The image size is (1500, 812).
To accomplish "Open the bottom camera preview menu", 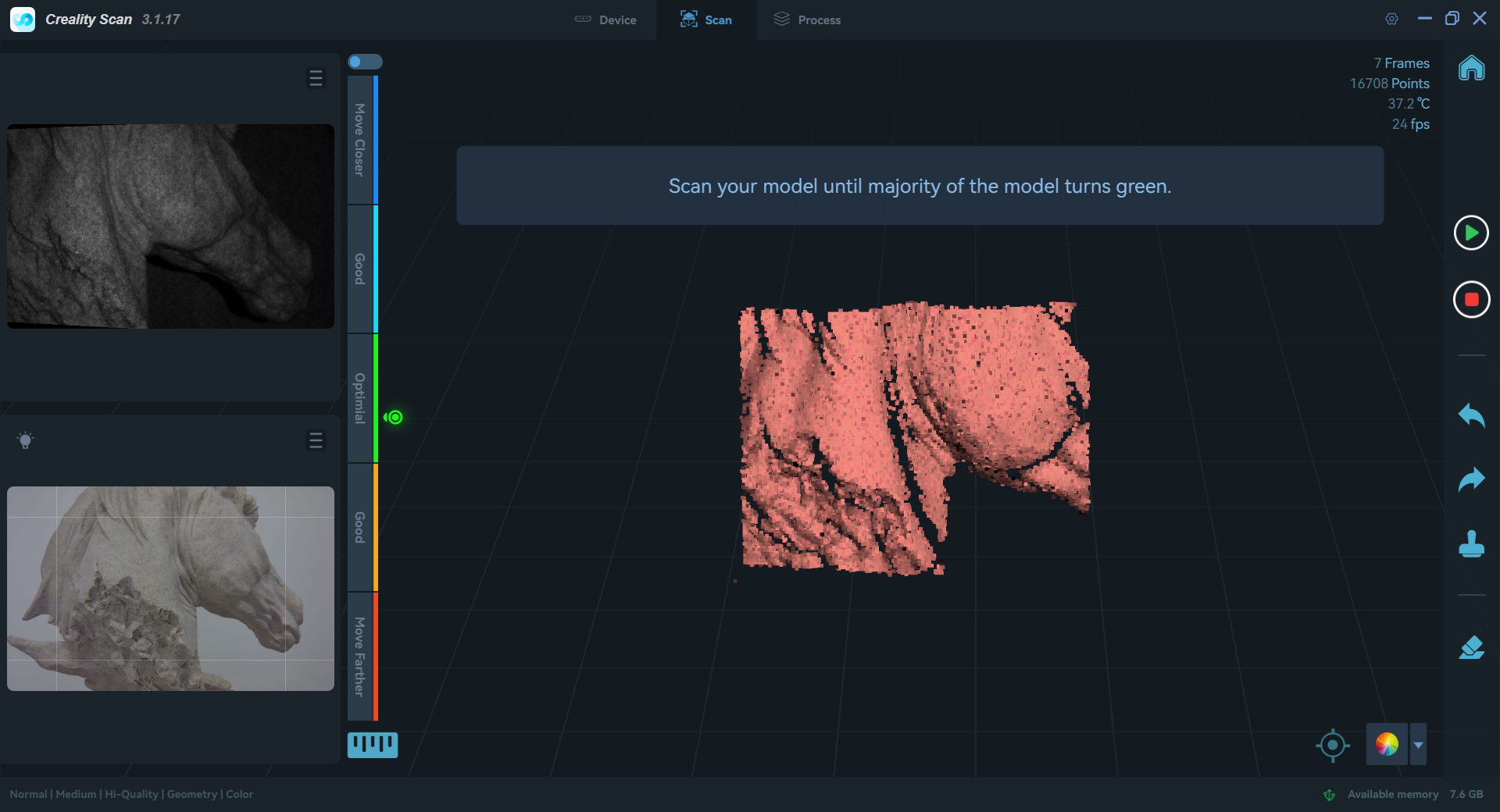I will (x=316, y=440).
